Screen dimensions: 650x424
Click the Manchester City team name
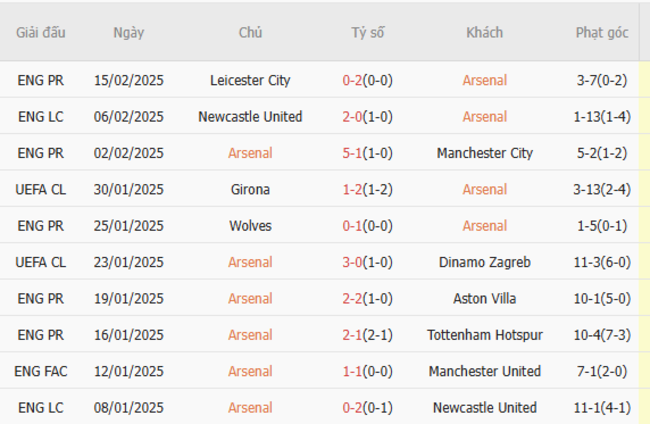[x=484, y=153]
